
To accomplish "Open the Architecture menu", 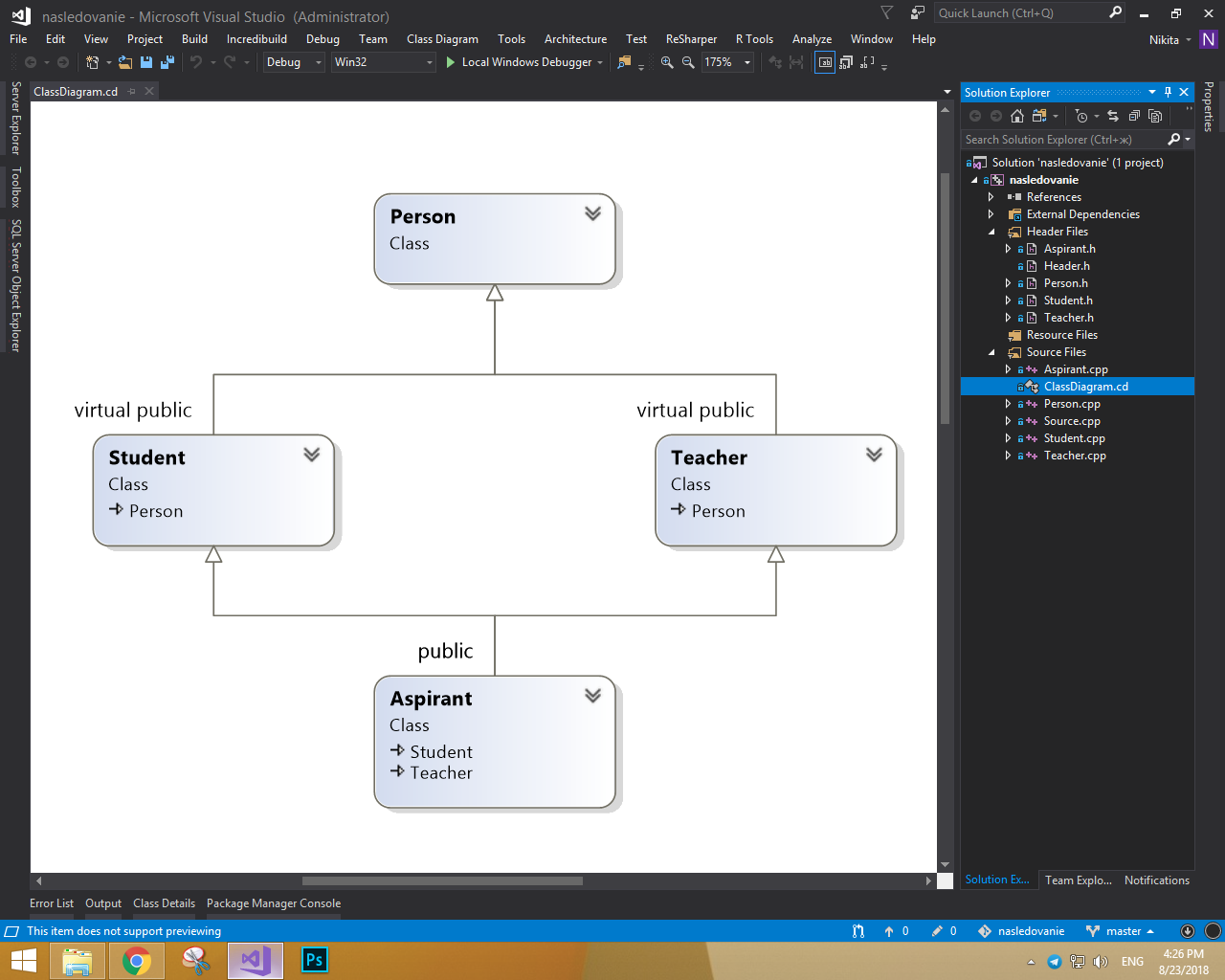I will click(575, 39).
